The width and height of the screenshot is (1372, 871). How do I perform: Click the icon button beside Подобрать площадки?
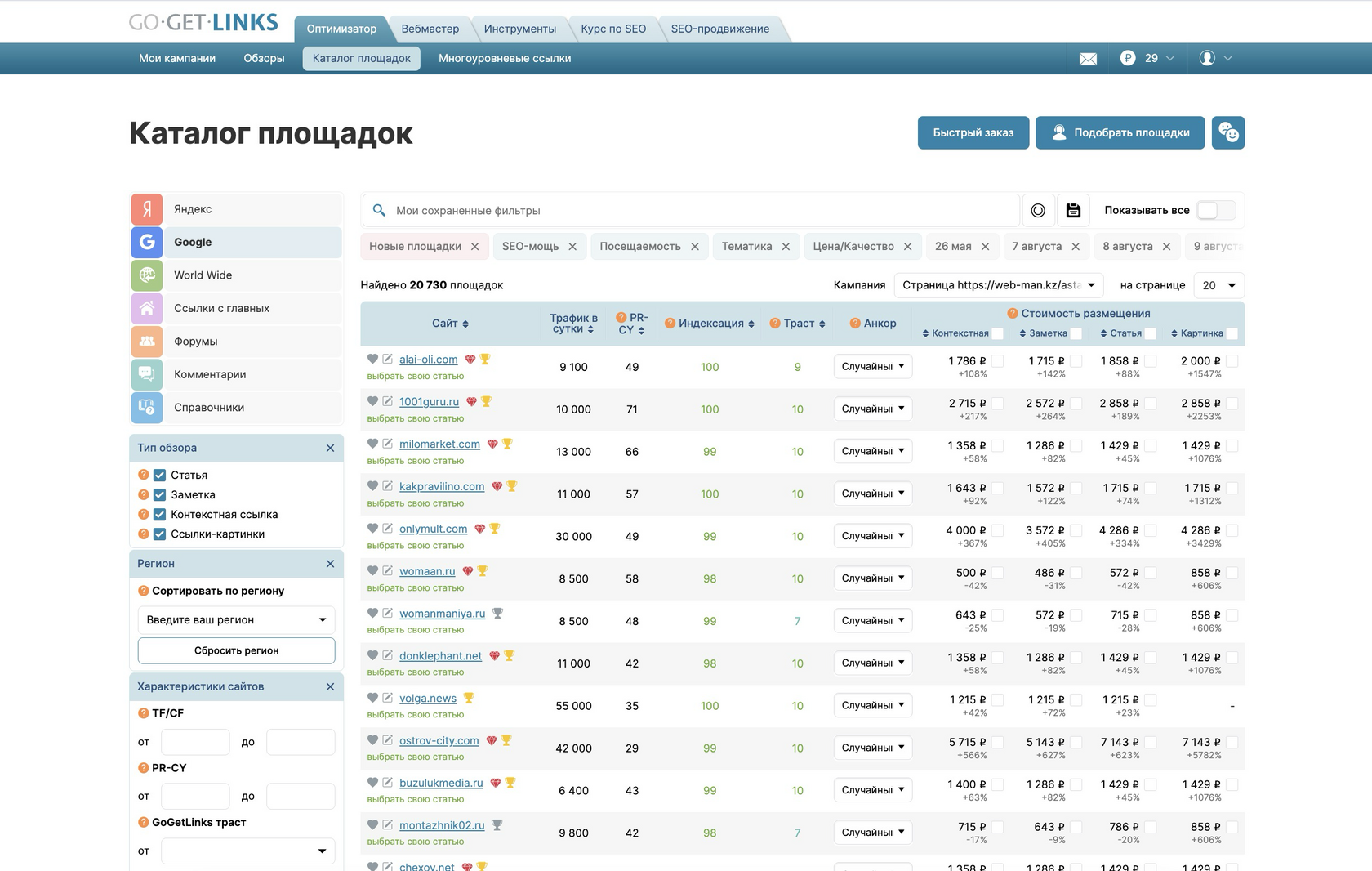point(1228,132)
